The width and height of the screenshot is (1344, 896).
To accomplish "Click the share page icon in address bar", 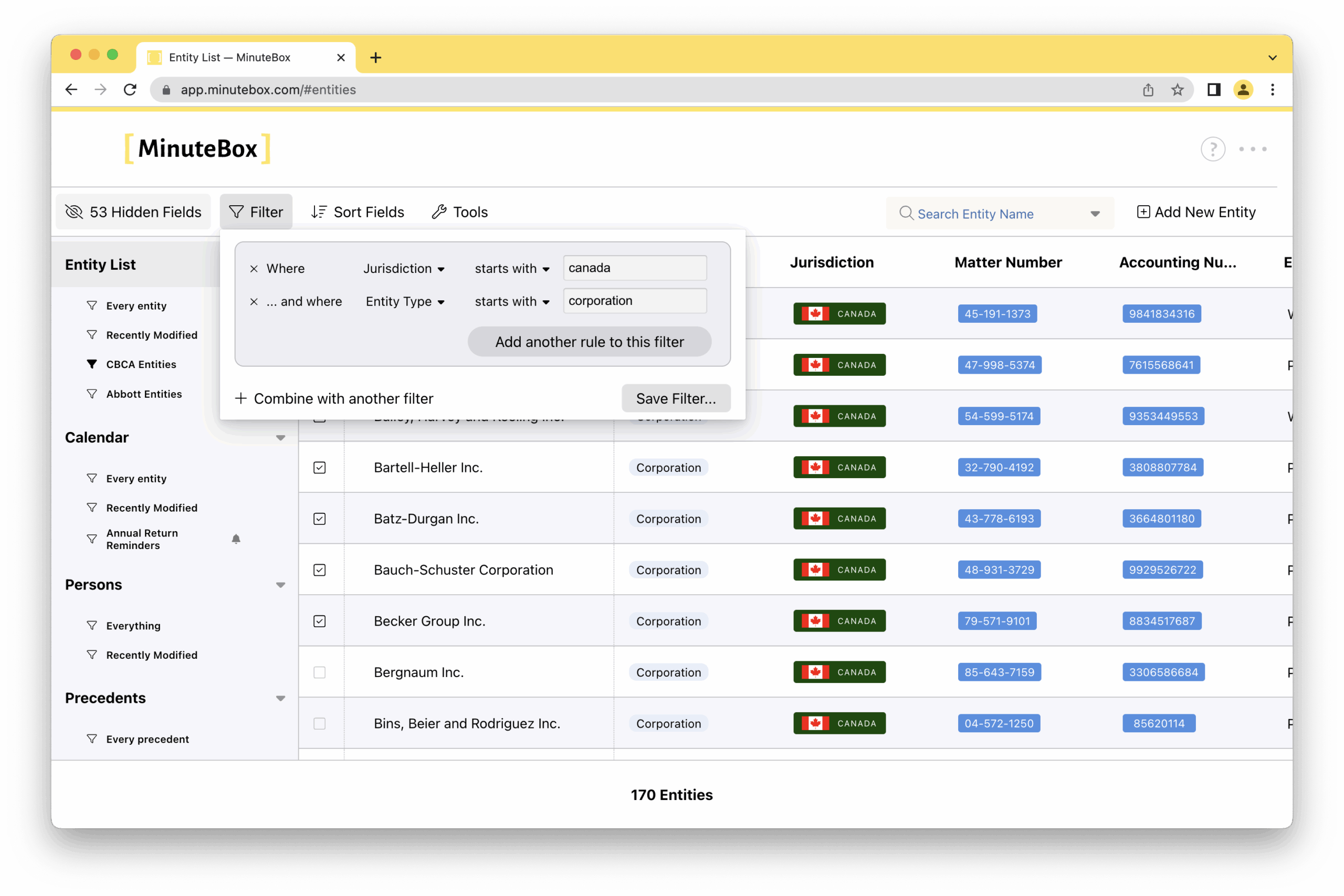I will [1148, 90].
